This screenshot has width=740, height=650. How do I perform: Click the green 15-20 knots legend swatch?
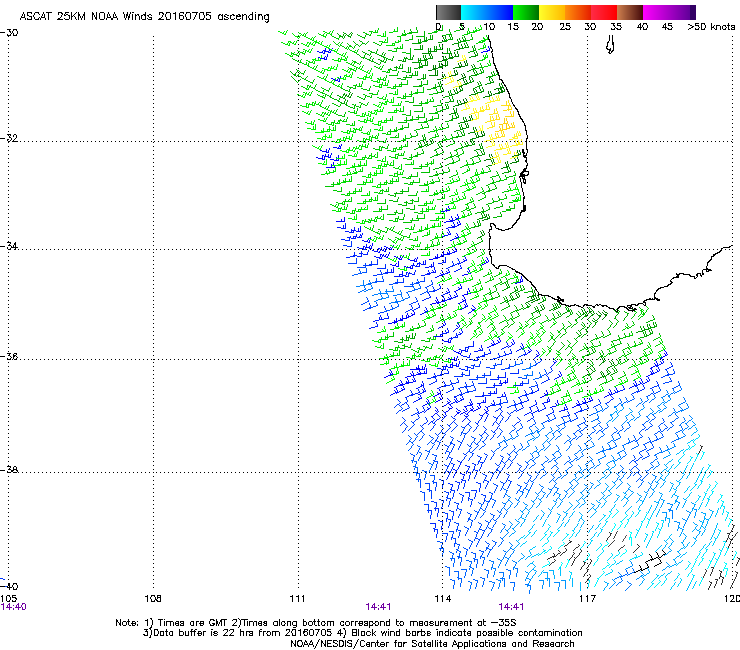coord(526,12)
